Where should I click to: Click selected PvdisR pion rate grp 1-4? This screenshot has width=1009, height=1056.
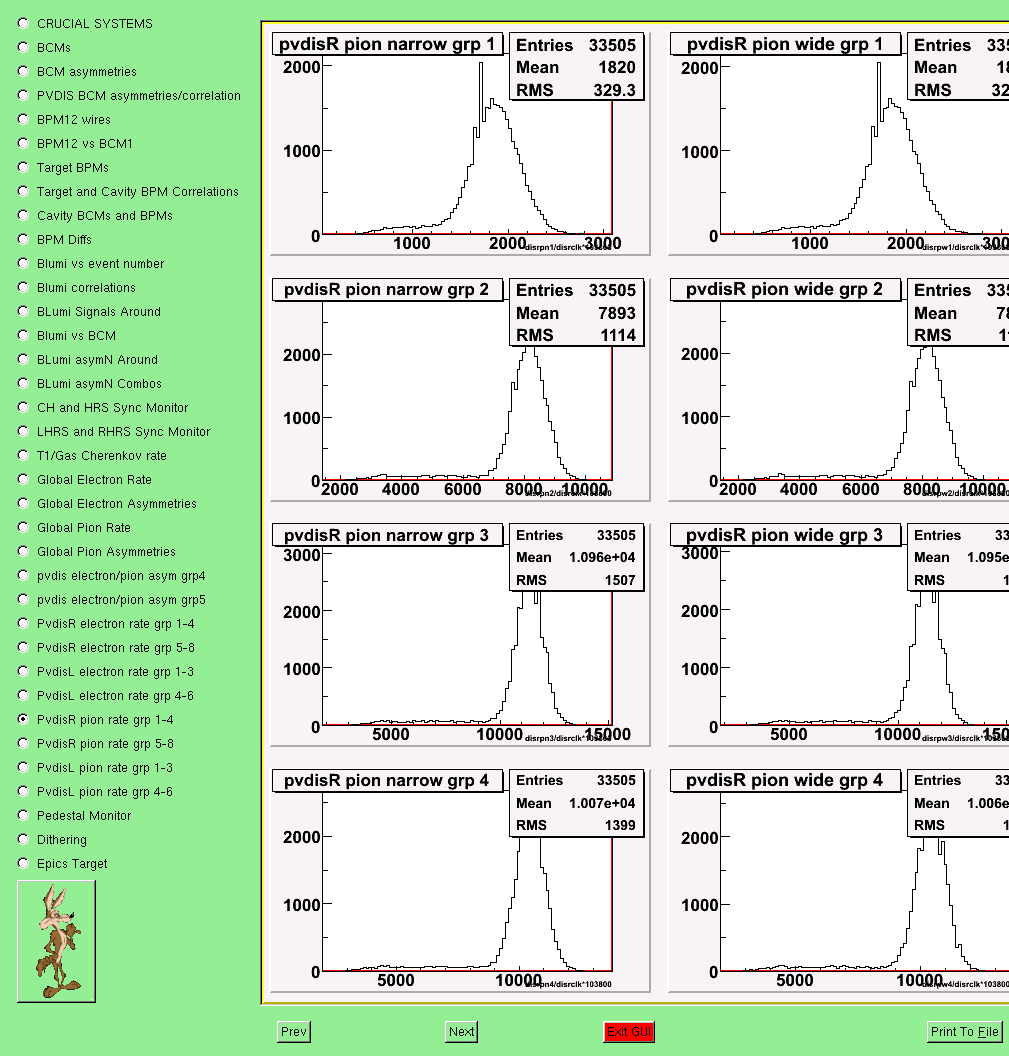pos(24,720)
